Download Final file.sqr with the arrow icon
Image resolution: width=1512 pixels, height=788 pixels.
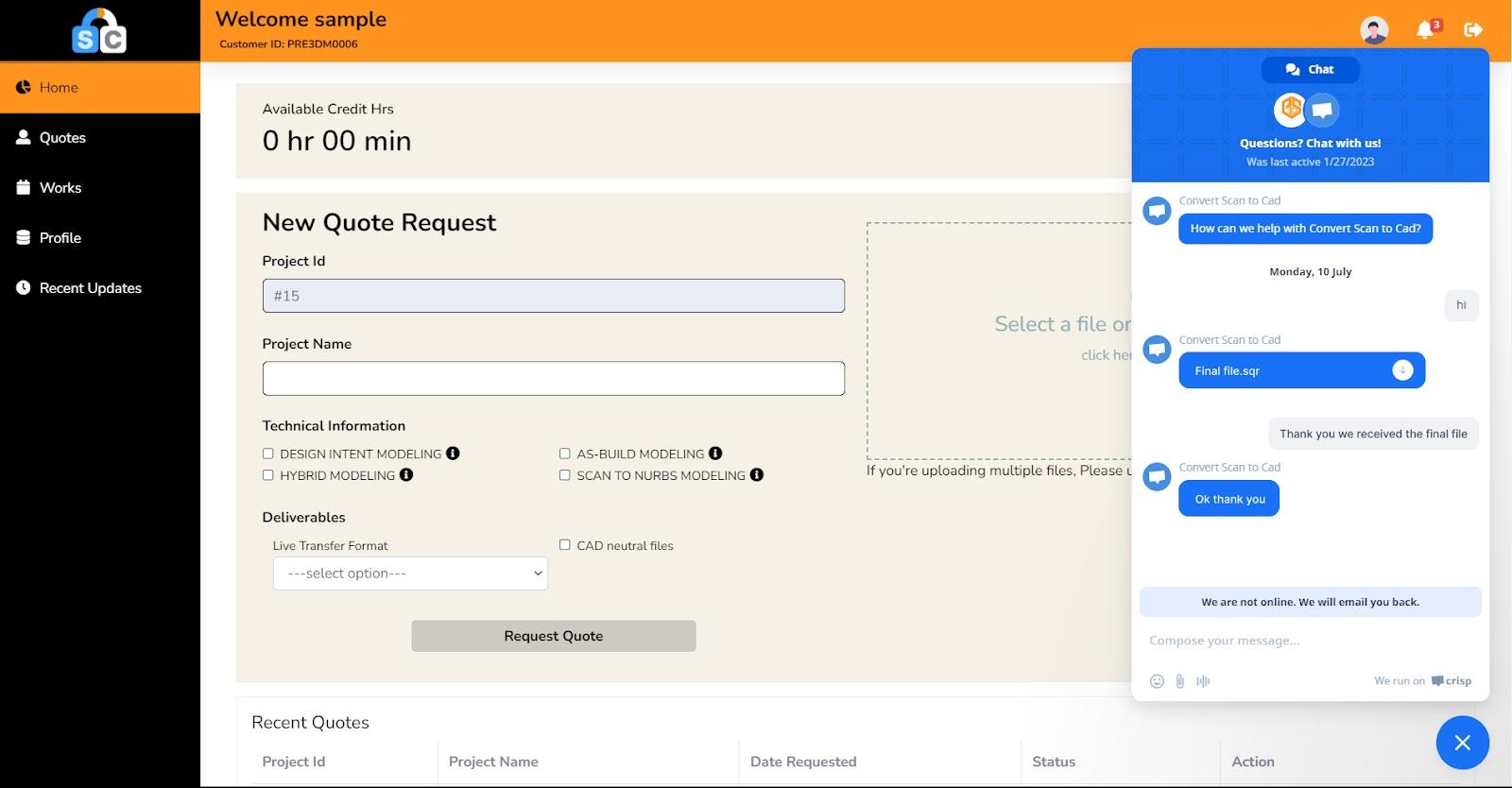1402,370
